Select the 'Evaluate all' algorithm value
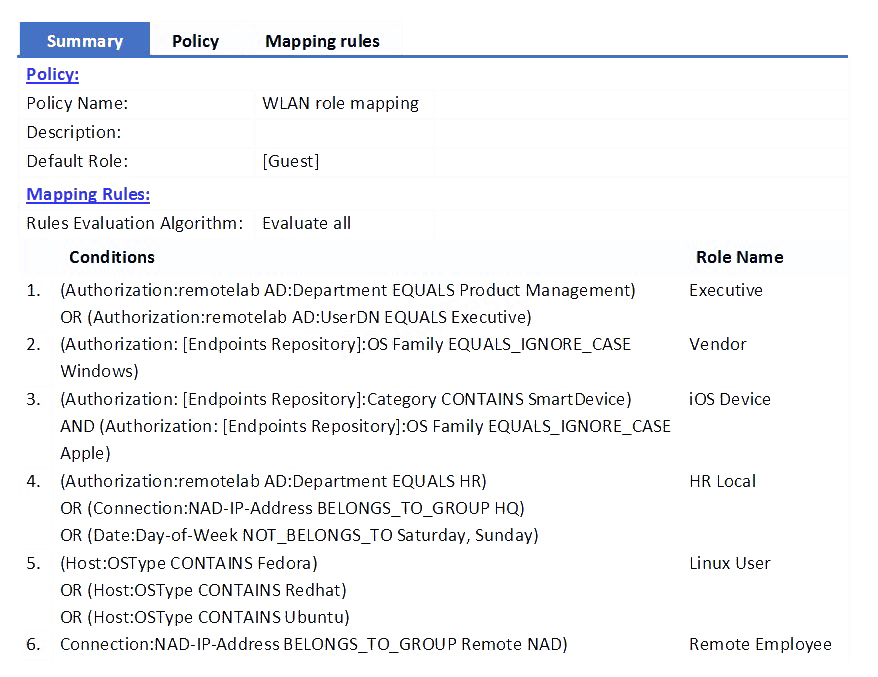 pos(306,223)
